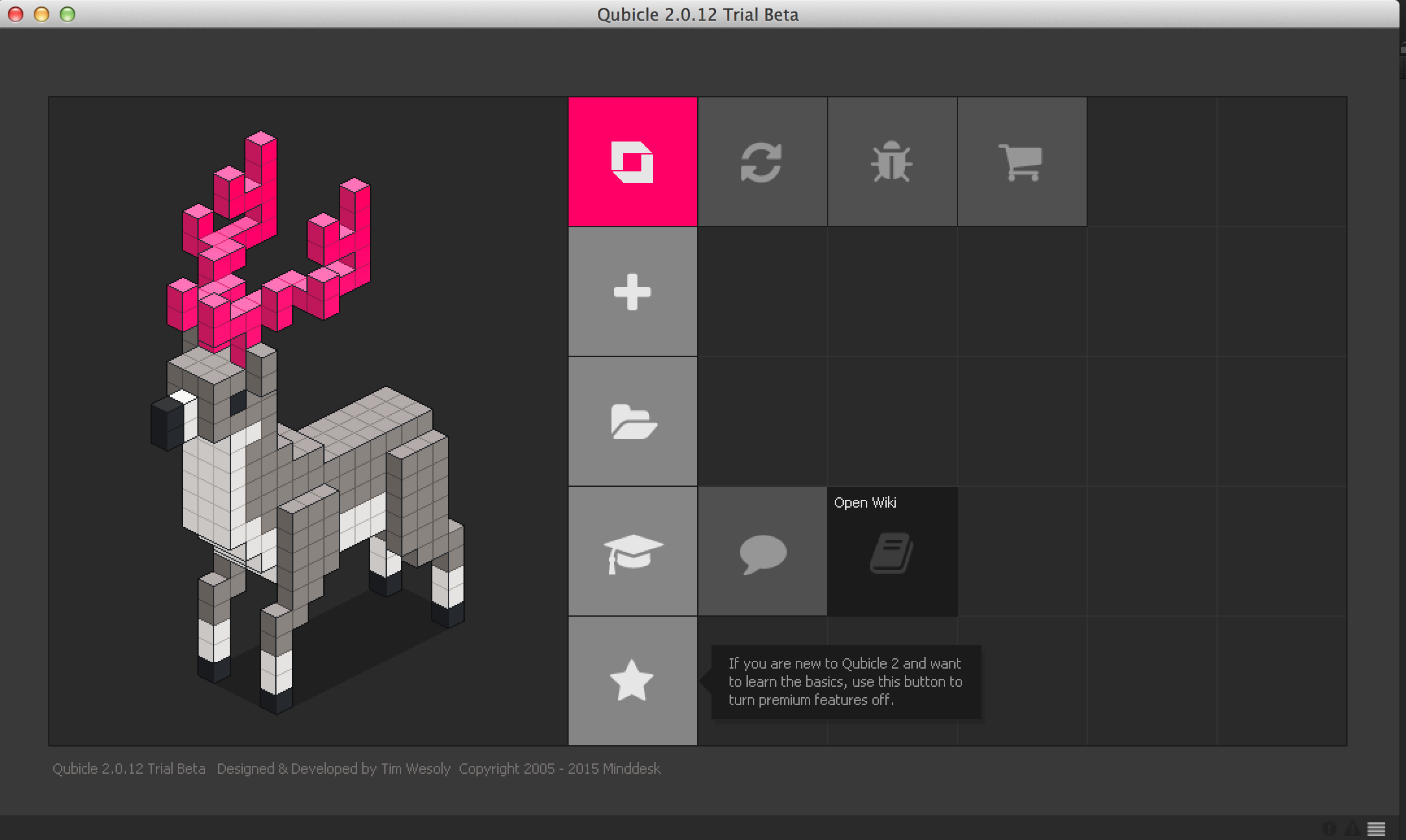Toggle premium features with star tile
The height and width of the screenshot is (840, 1406).
pyautogui.click(x=632, y=681)
